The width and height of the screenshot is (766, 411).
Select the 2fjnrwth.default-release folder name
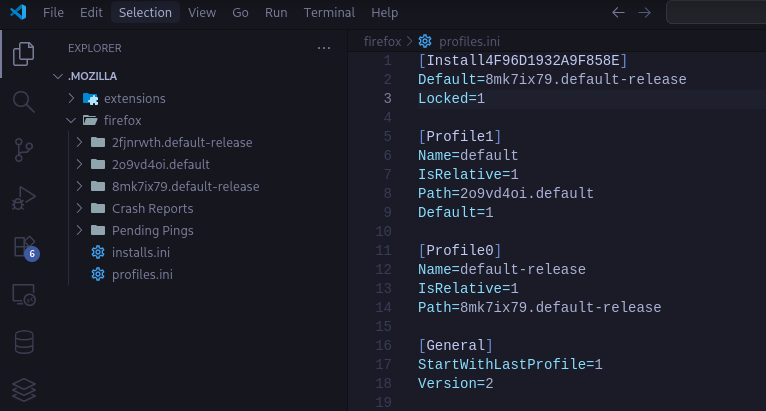point(182,142)
